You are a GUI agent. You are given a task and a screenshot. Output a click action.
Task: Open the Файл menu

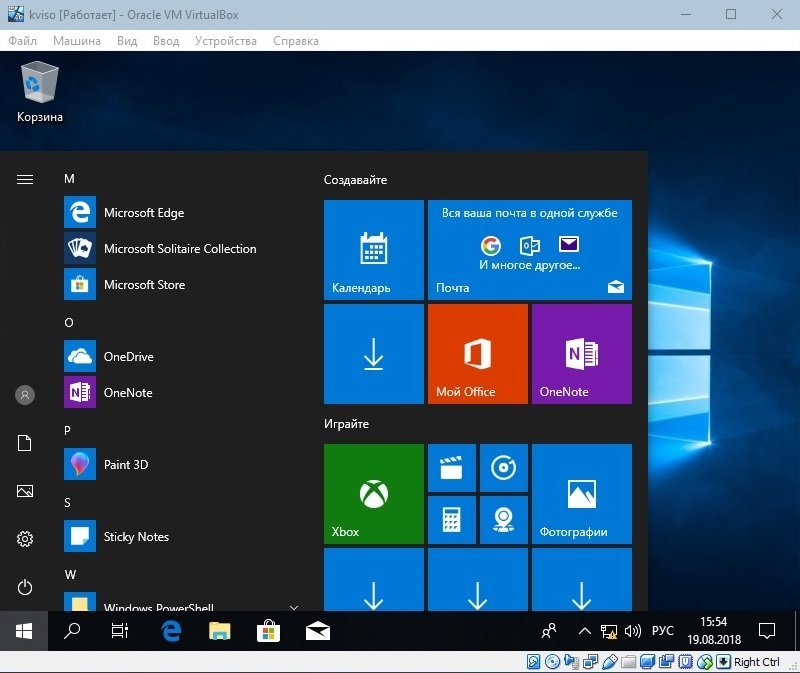pyautogui.click(x=22, y=41)
